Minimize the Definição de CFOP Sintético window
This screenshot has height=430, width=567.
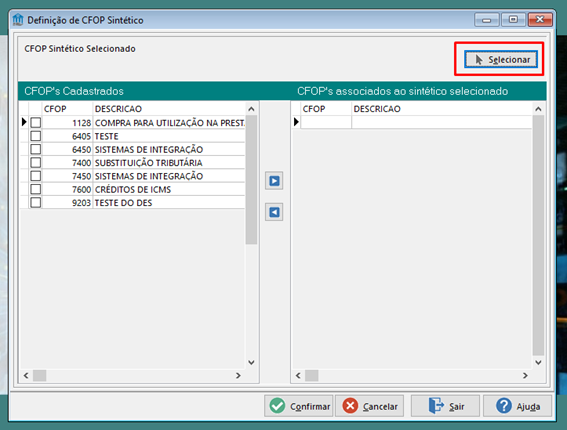point(487,20)
